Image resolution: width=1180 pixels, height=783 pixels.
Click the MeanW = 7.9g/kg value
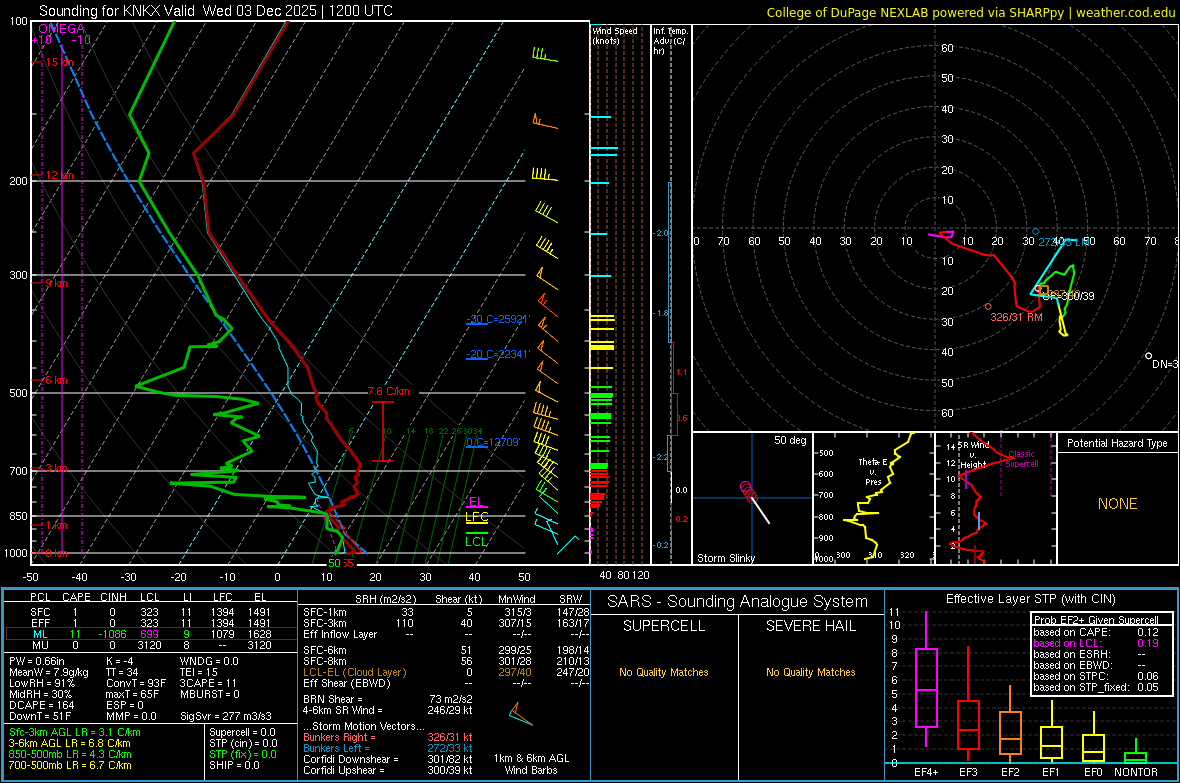click(48, 672)
